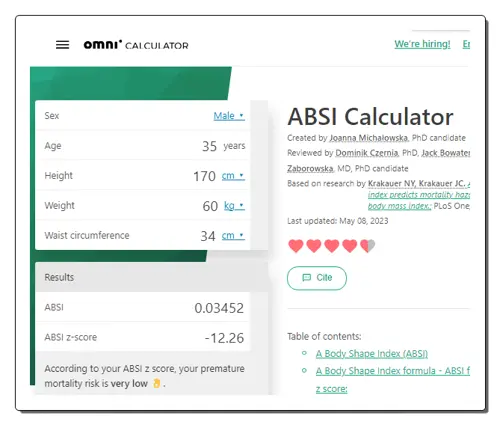Screen dimensions: 500x425
Task: Open the Weight unit kg dropdown
Action: (x=234, y=206)
